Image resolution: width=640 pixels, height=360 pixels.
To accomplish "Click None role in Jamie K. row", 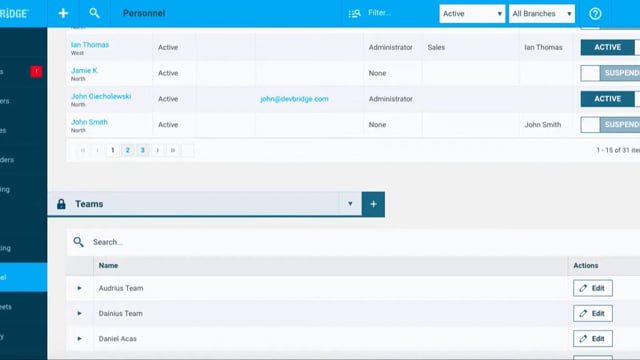I will 377,73.
